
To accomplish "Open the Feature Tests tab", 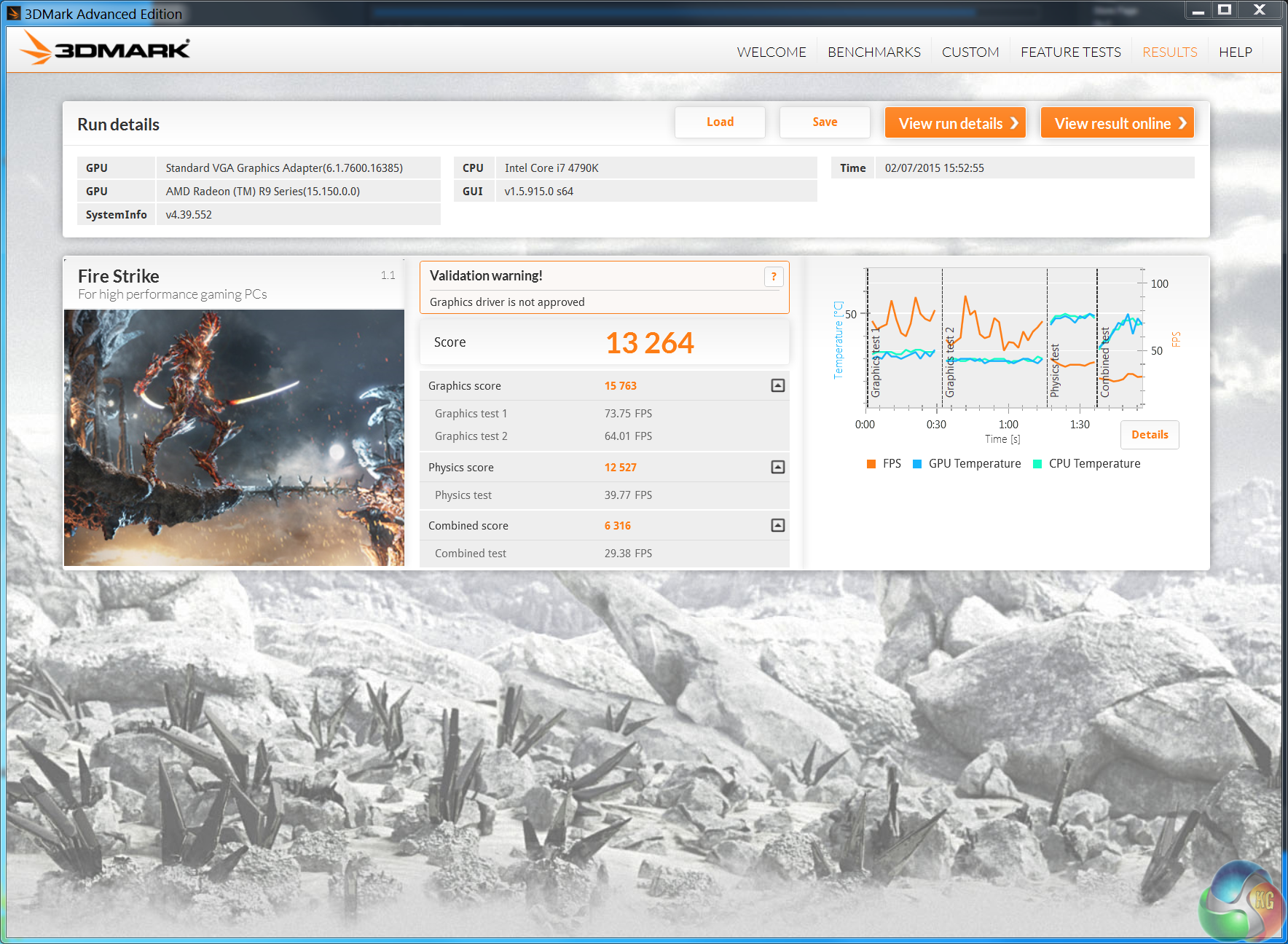I will 1070,52.
